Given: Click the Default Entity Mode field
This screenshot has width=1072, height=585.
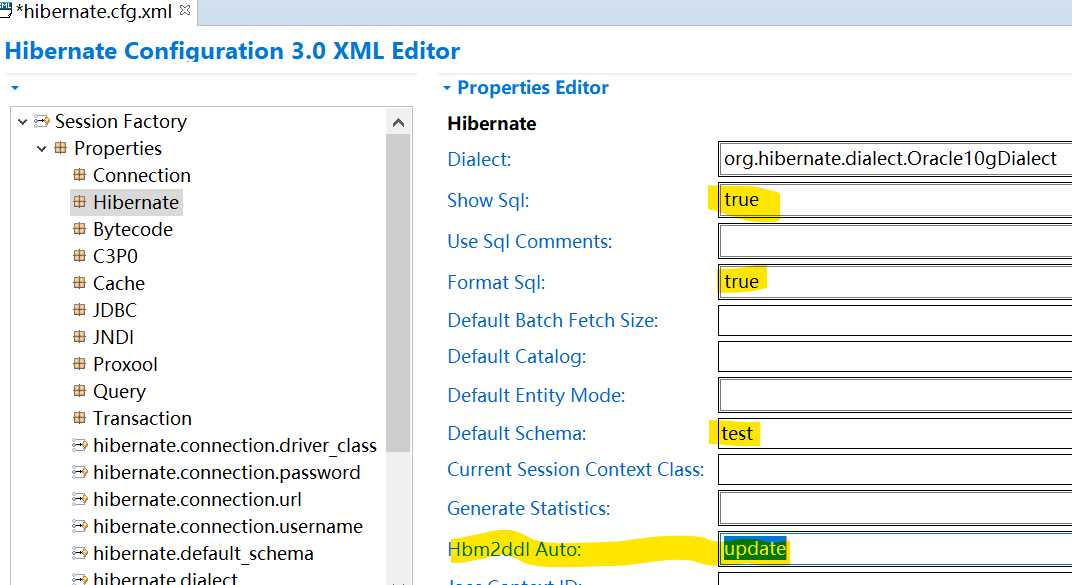Looking at the screenshot, I should (895, 395).
